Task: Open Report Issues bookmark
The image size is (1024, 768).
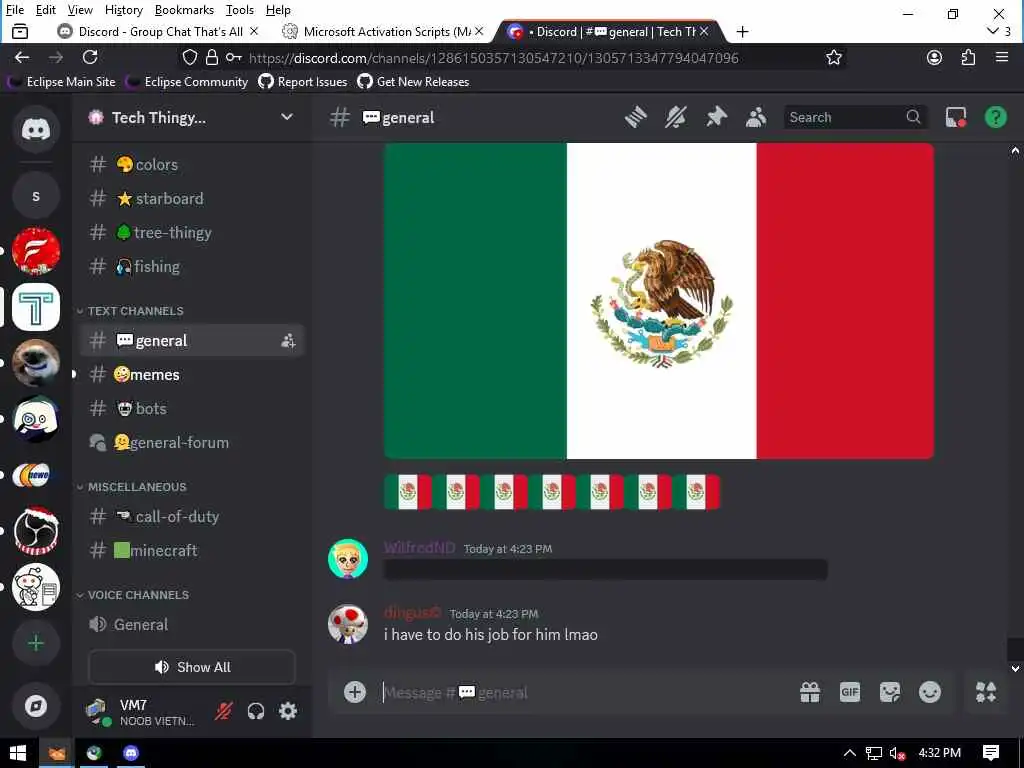Action: coord(302,82)
